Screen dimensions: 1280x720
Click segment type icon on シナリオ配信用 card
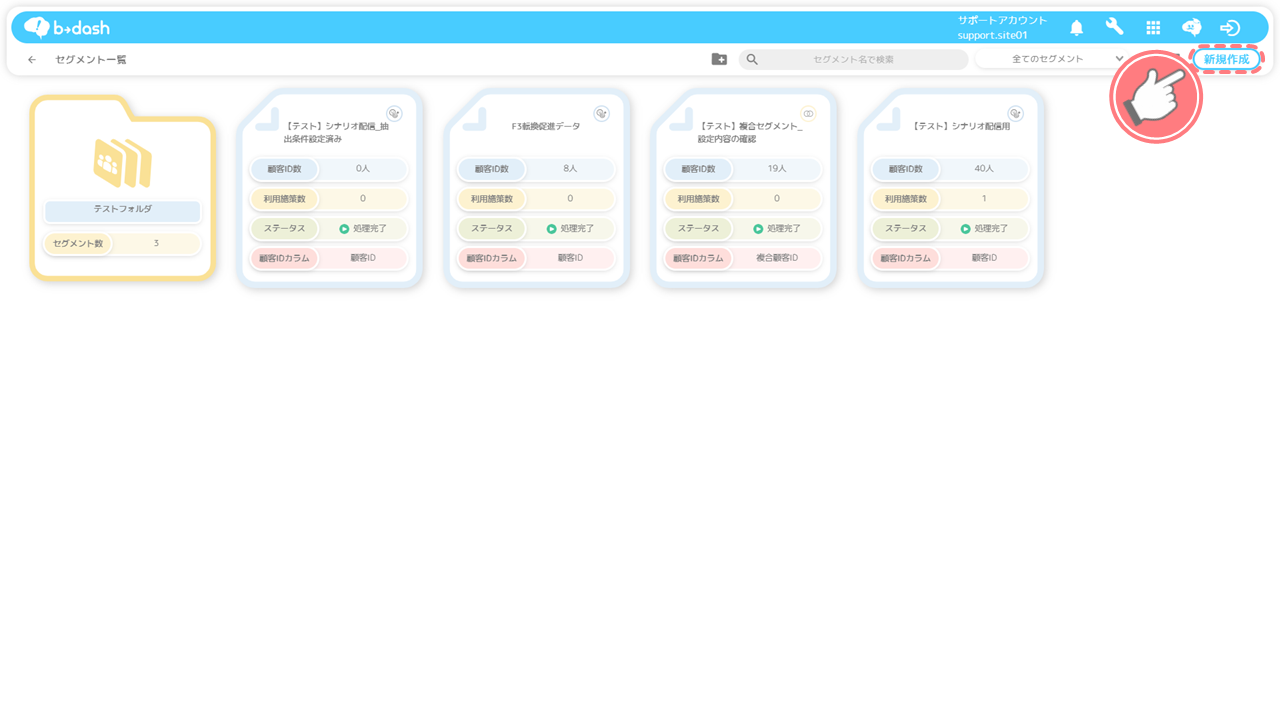click(x=1015, y=113)
